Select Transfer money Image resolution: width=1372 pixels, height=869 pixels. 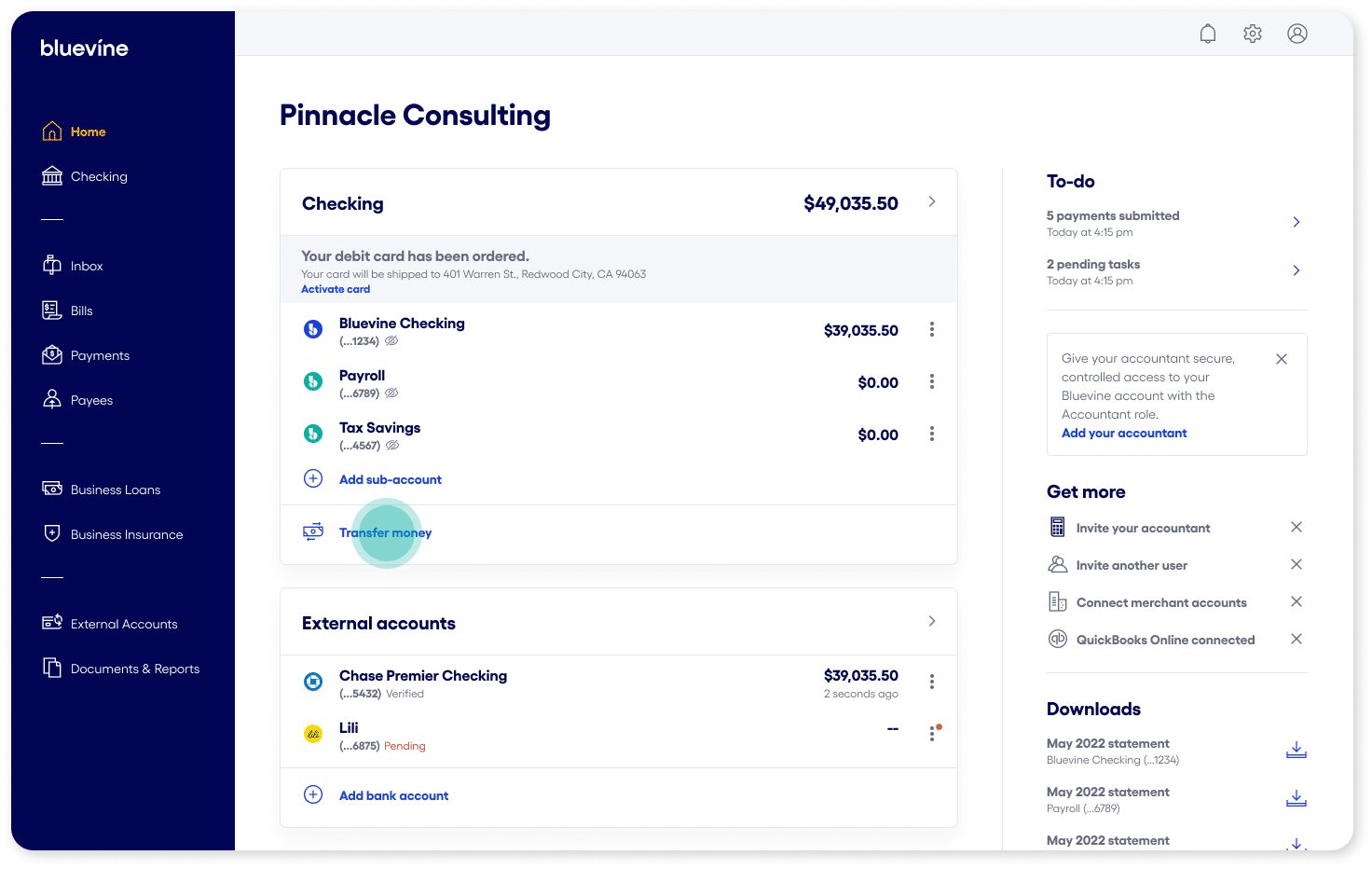pos(385,532)
